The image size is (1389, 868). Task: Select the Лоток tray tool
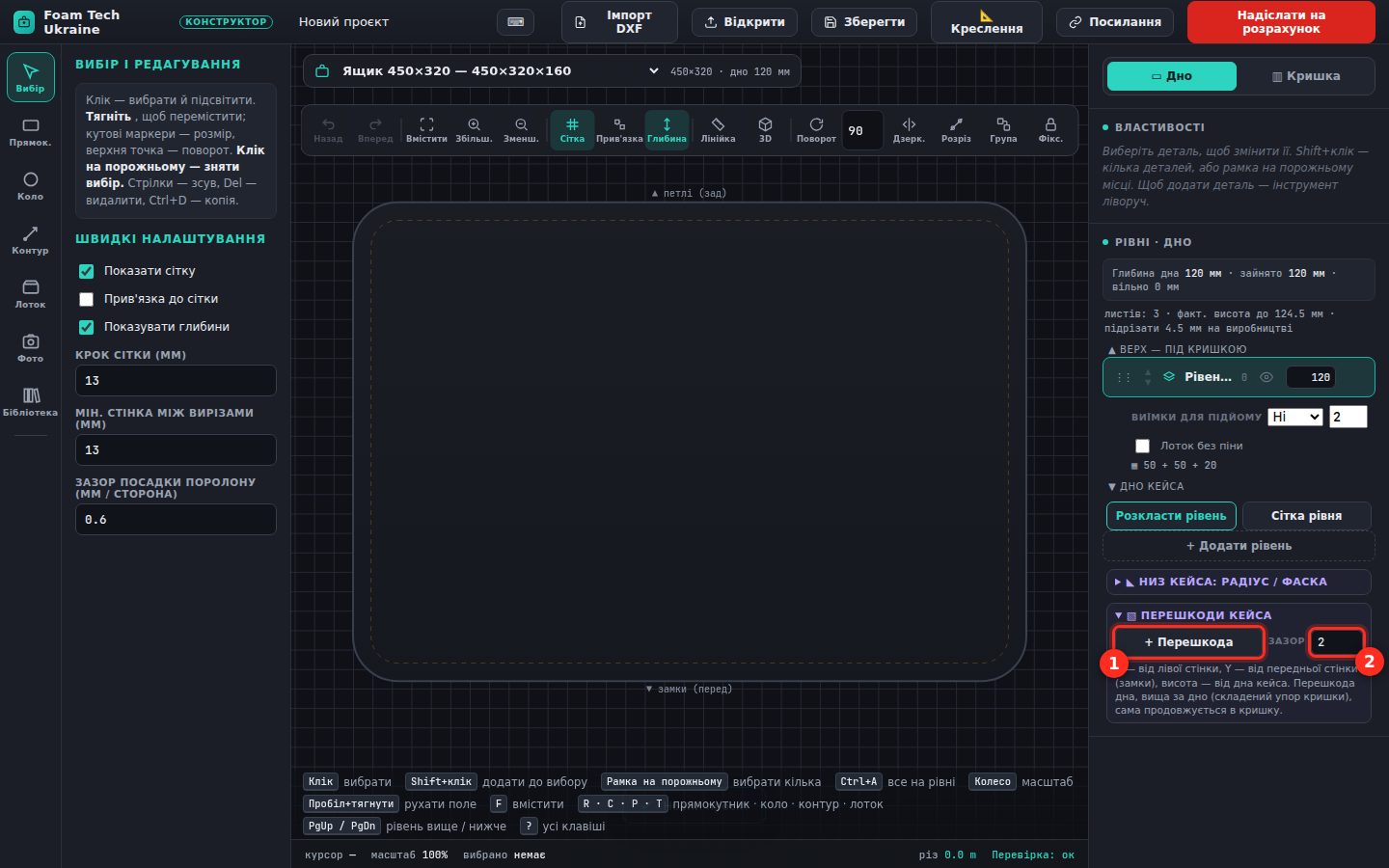[30, 294]
